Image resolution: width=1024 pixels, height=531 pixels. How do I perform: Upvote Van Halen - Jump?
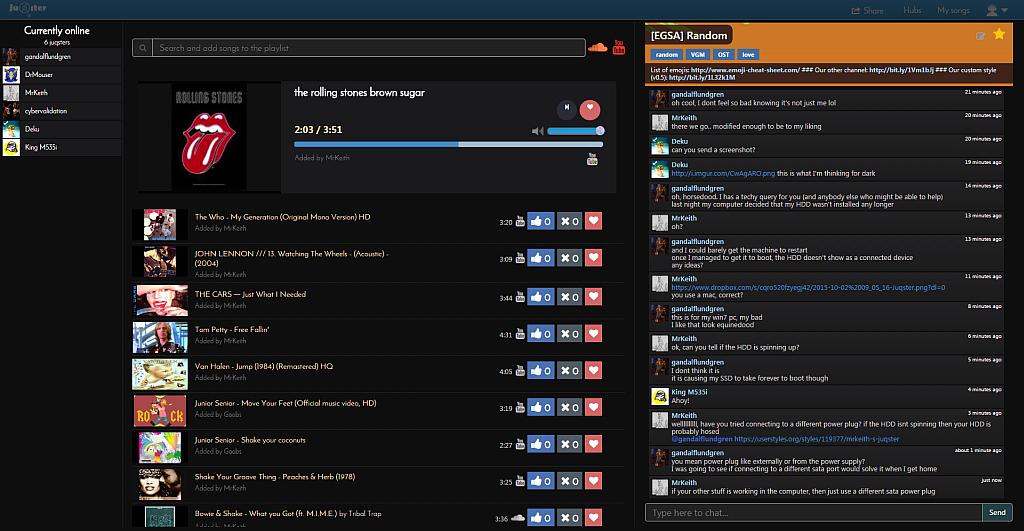point(541,370)
